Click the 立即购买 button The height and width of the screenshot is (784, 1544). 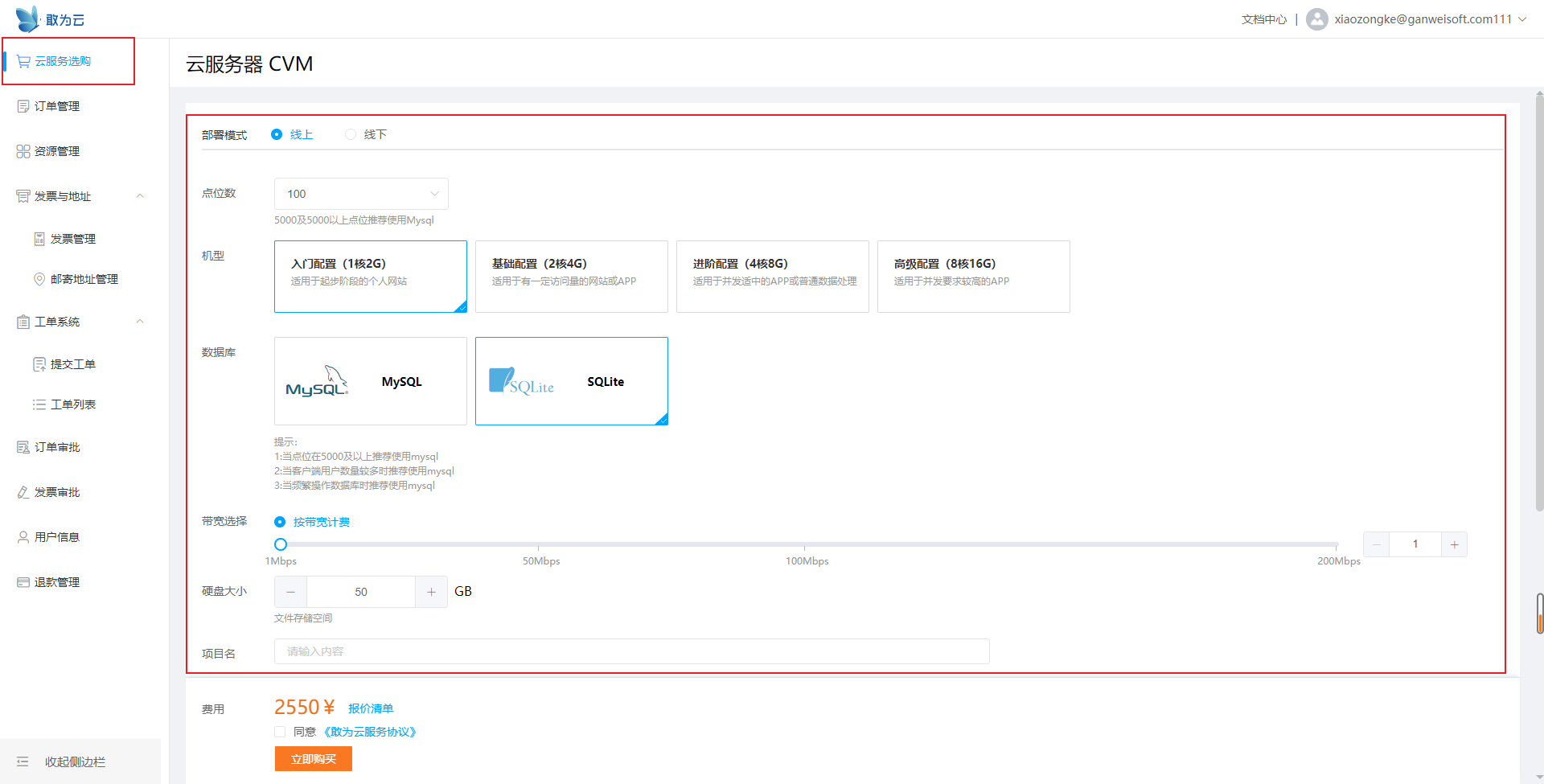(314, 759)
